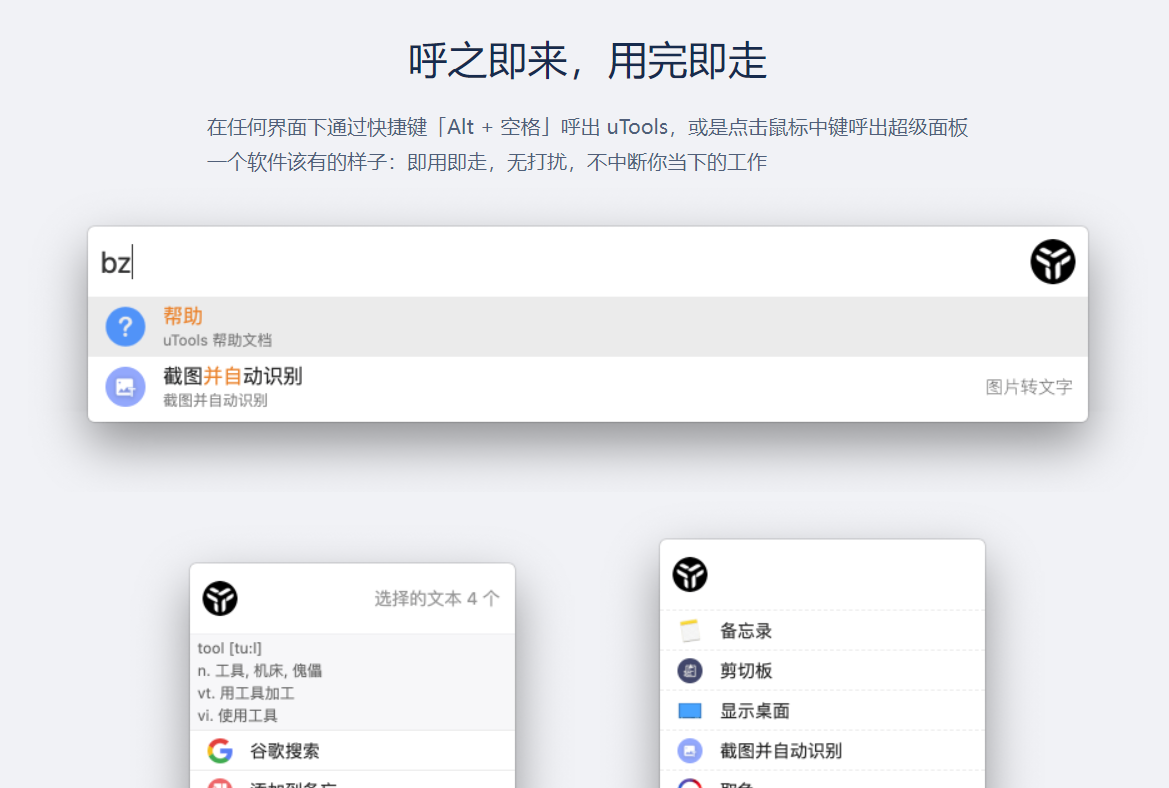Open 备忘录 in the super panel

[x=822, y=631]
